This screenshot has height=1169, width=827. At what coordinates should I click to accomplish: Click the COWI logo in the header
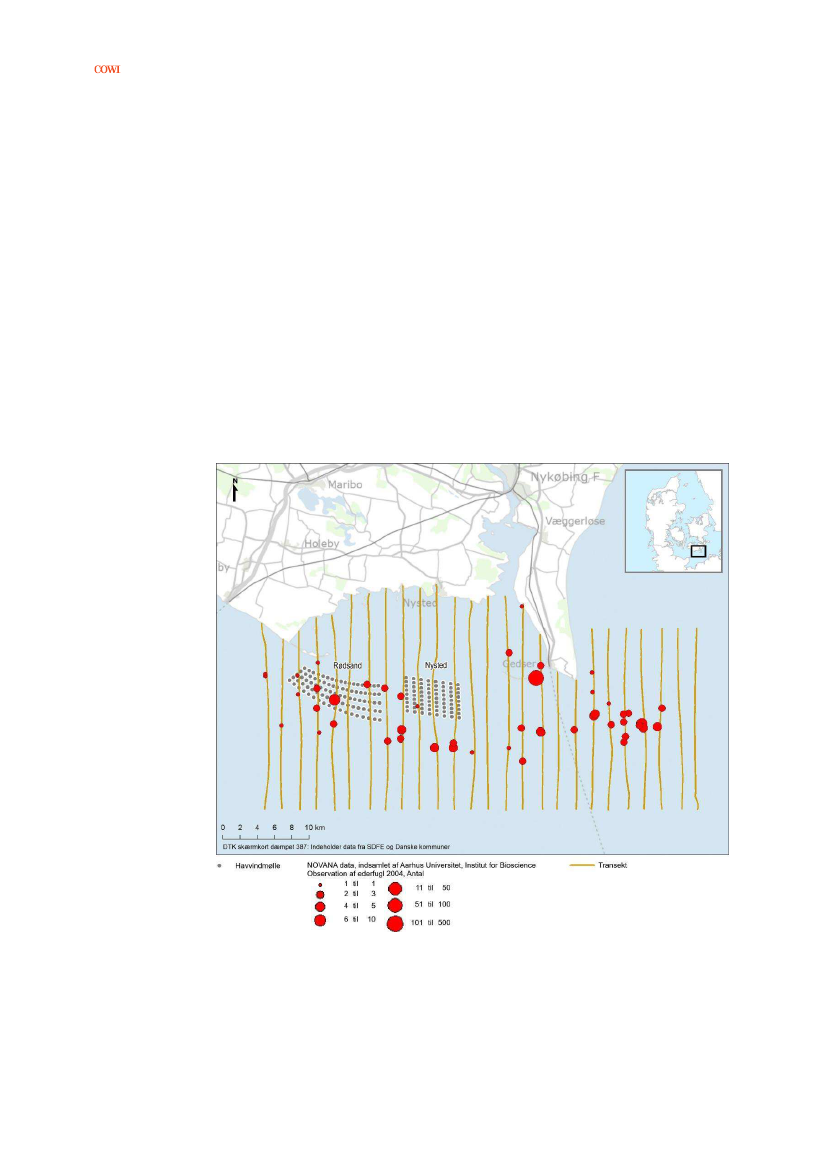(107, 71)
